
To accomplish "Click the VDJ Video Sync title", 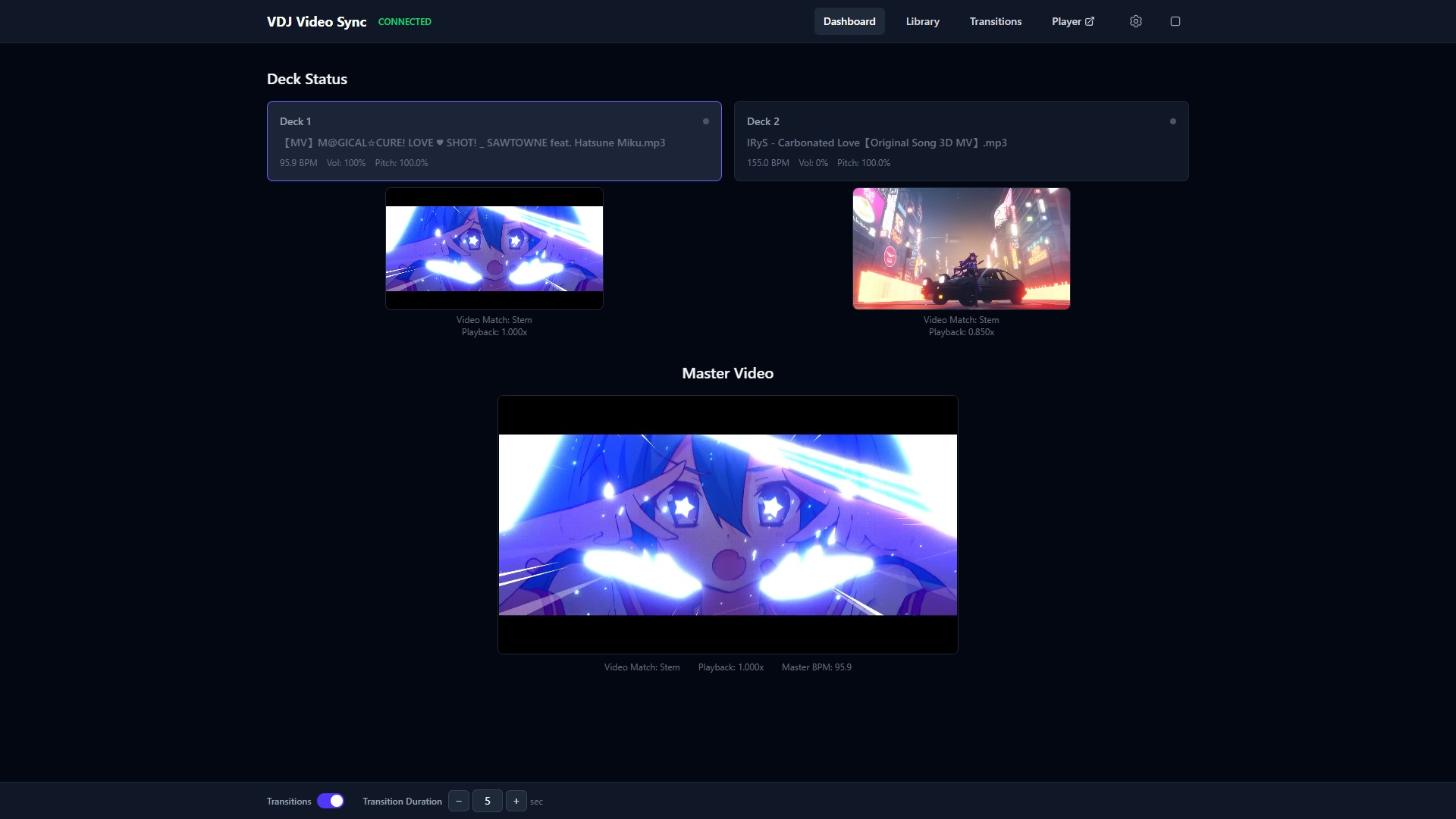I will 316,22.
